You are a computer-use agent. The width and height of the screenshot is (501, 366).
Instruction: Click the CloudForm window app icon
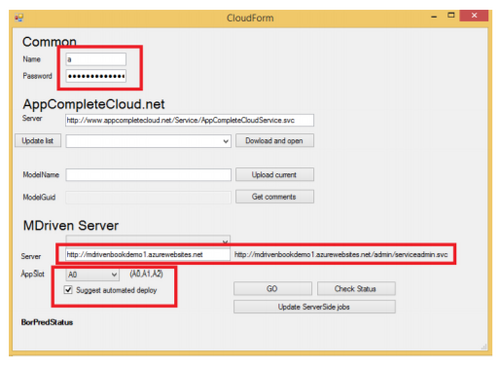(19, 17)
